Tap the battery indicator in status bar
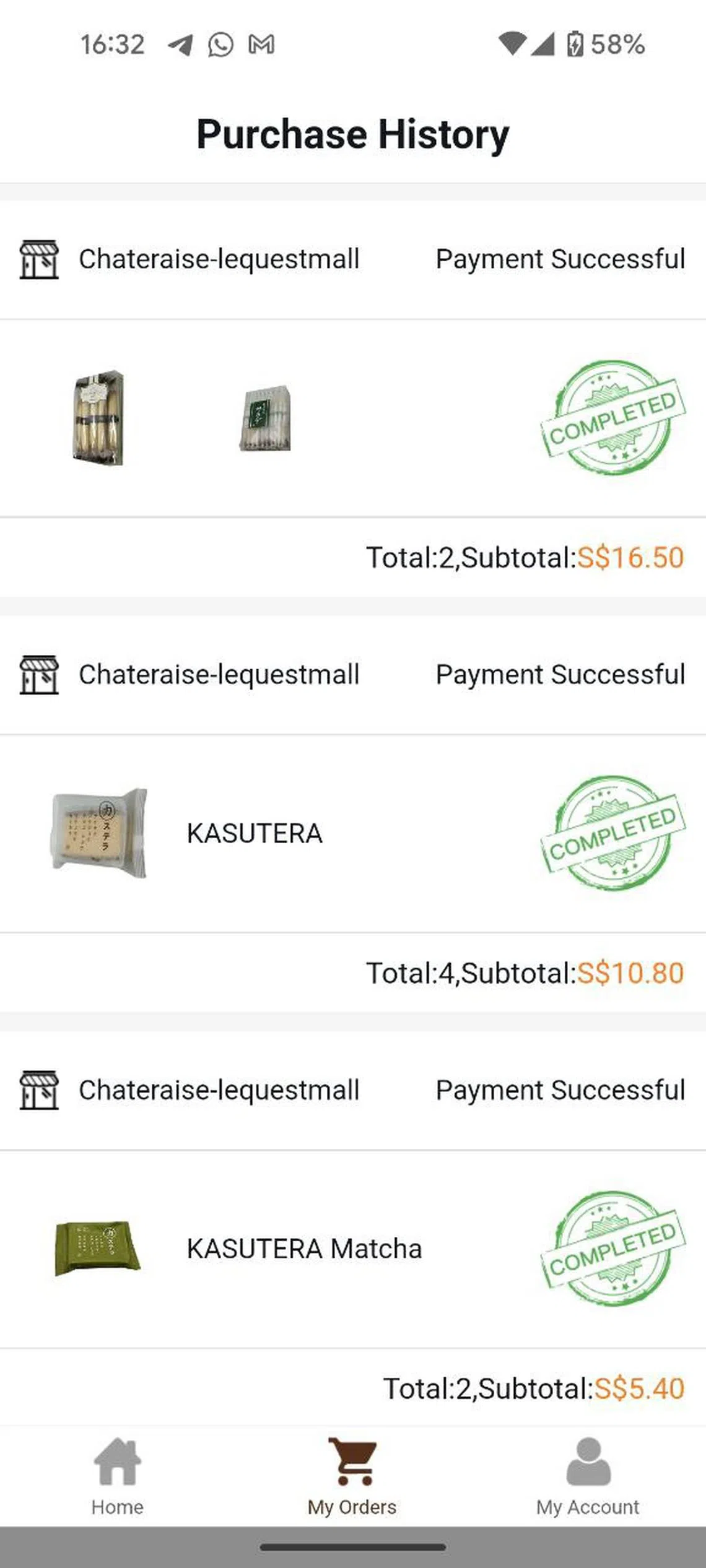This screenshot has height=1568, width=706. (575, 45)
